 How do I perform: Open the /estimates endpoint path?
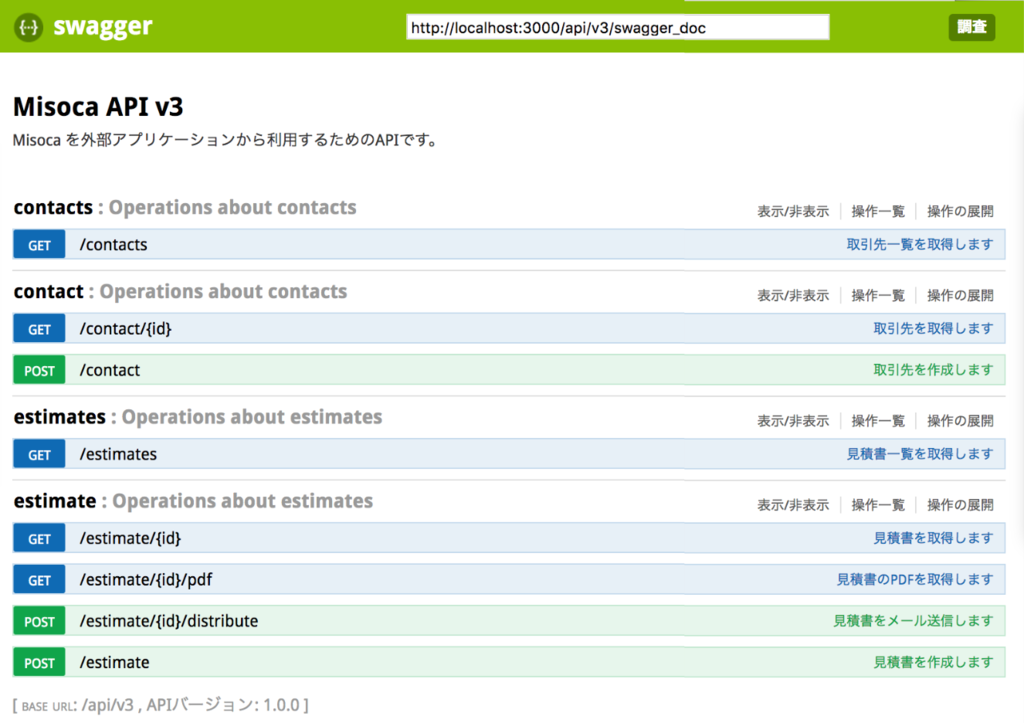(x=118, y=455)
